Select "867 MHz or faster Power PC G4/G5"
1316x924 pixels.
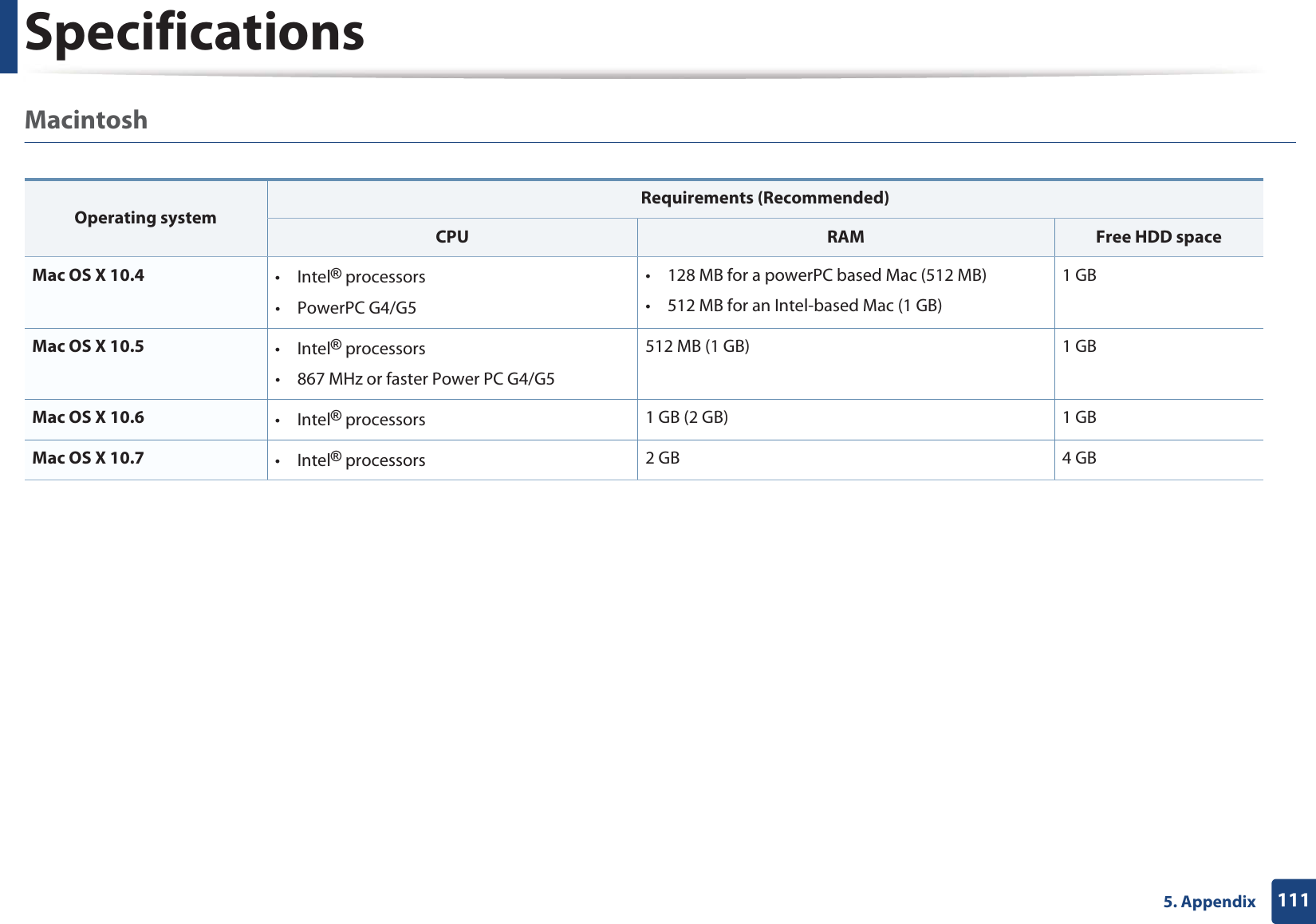[426, 379]
